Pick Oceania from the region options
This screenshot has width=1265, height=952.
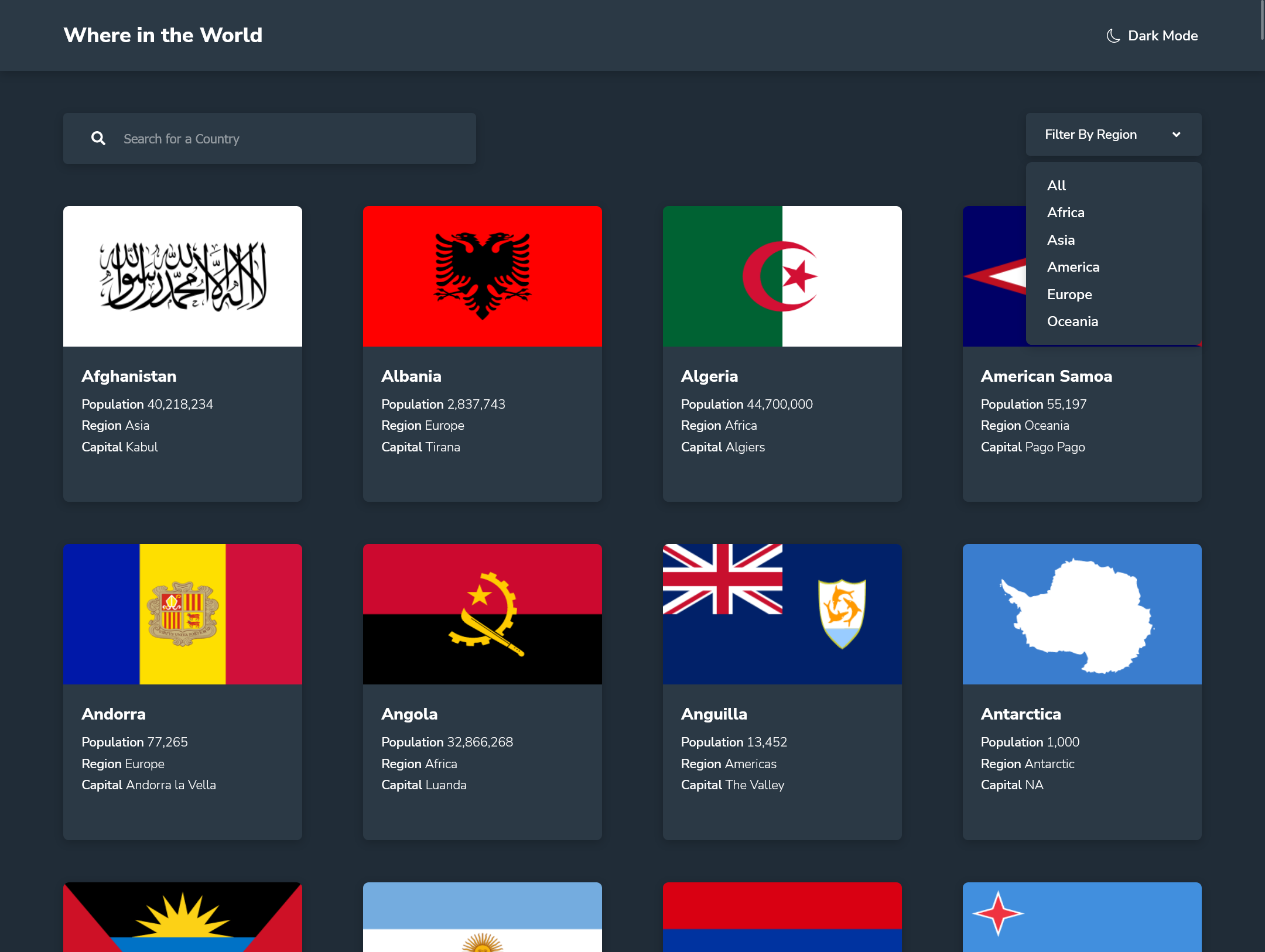click(x=1072, y=321)
